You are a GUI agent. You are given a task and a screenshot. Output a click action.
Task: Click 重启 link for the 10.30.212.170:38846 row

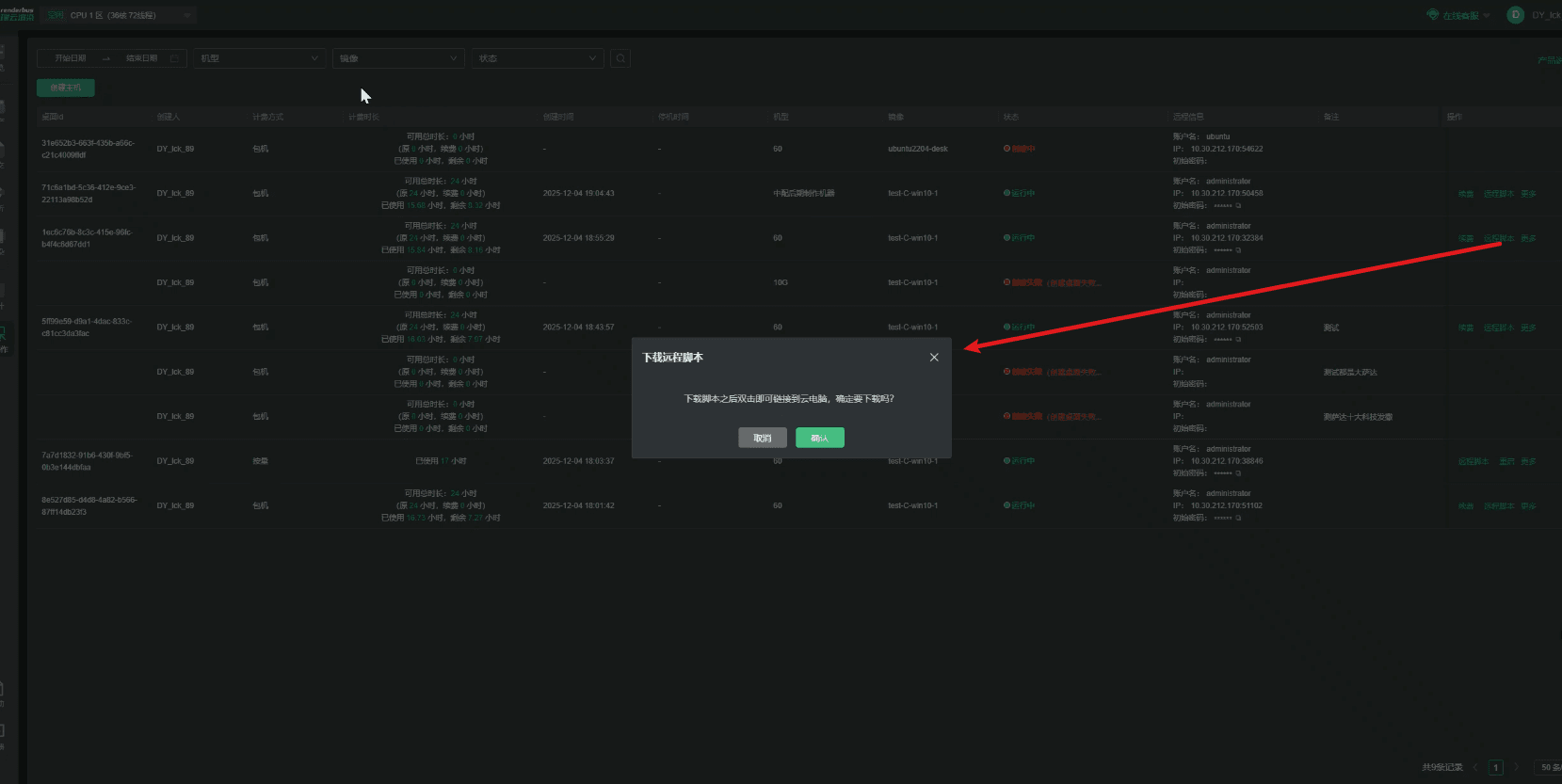point(1506,461)
